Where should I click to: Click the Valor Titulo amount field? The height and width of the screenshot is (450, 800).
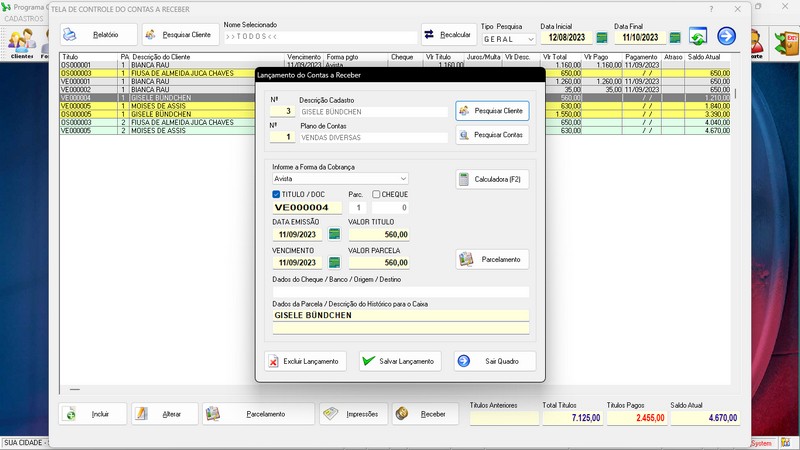click(x=378, y=234)
